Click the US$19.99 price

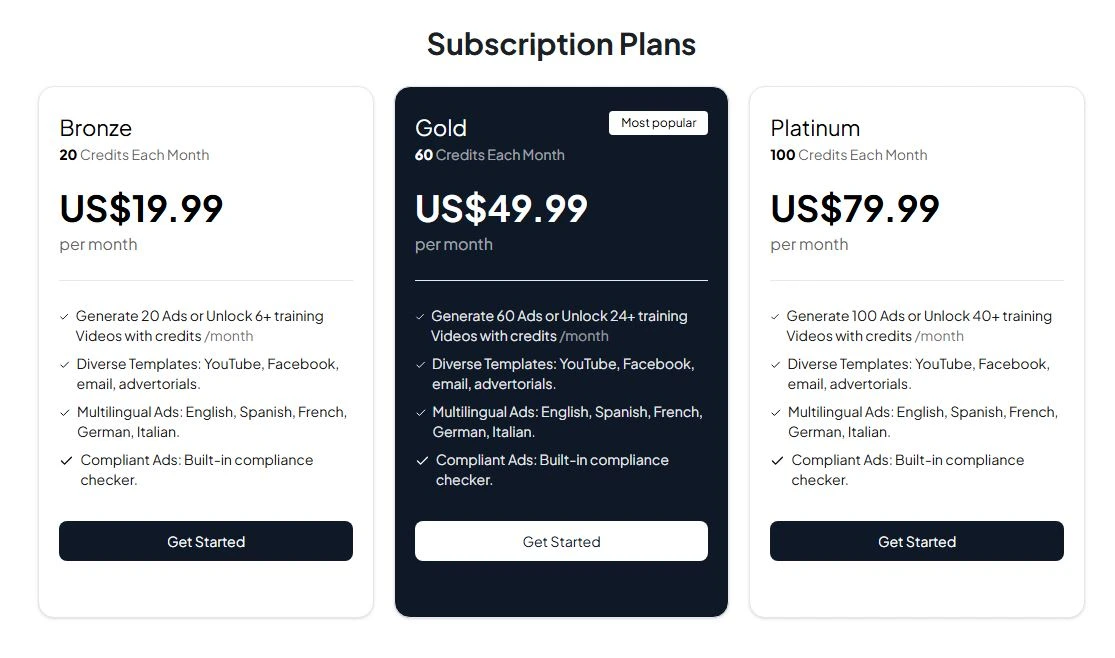(141, 208)
